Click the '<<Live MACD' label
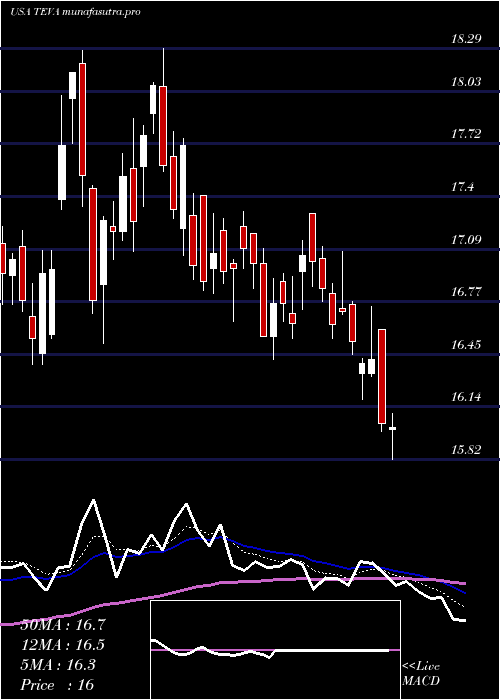Image resolution: width=500 pixels, height=700 pixels. coord(421,674)
